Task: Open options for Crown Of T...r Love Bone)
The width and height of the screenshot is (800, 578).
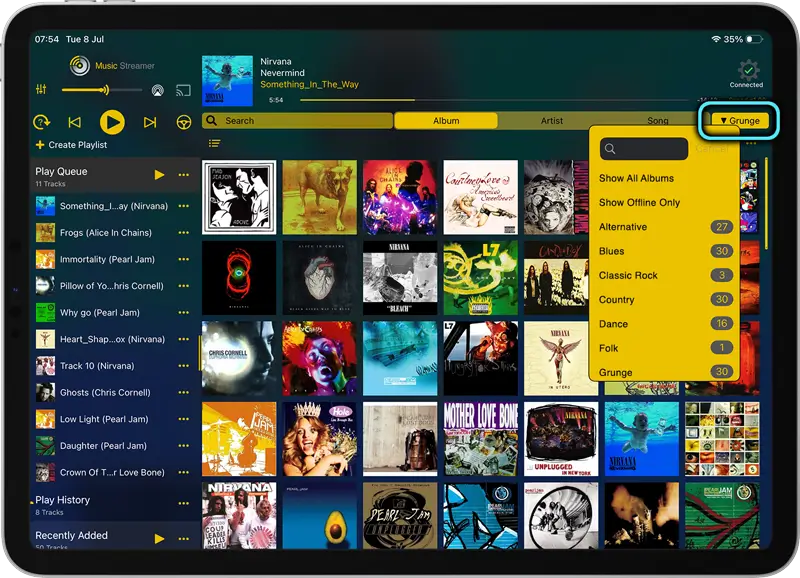Action: [184, 472]
